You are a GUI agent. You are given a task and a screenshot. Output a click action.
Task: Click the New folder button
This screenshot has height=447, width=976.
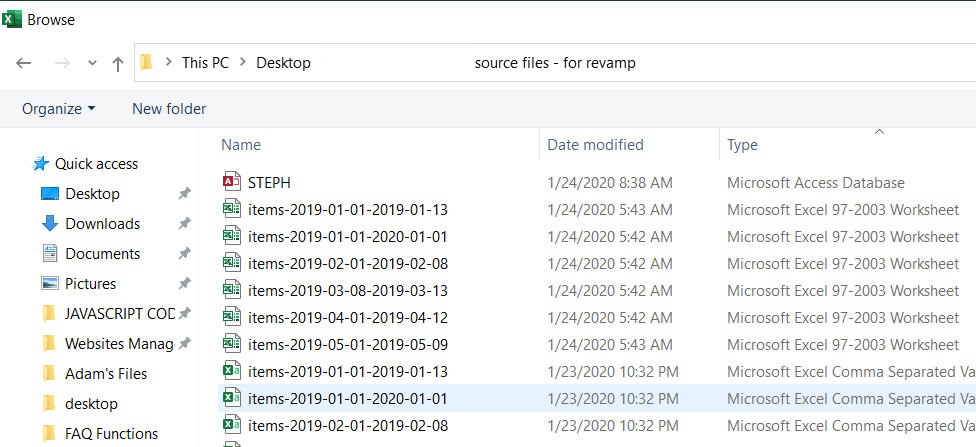tap(169, 108)
